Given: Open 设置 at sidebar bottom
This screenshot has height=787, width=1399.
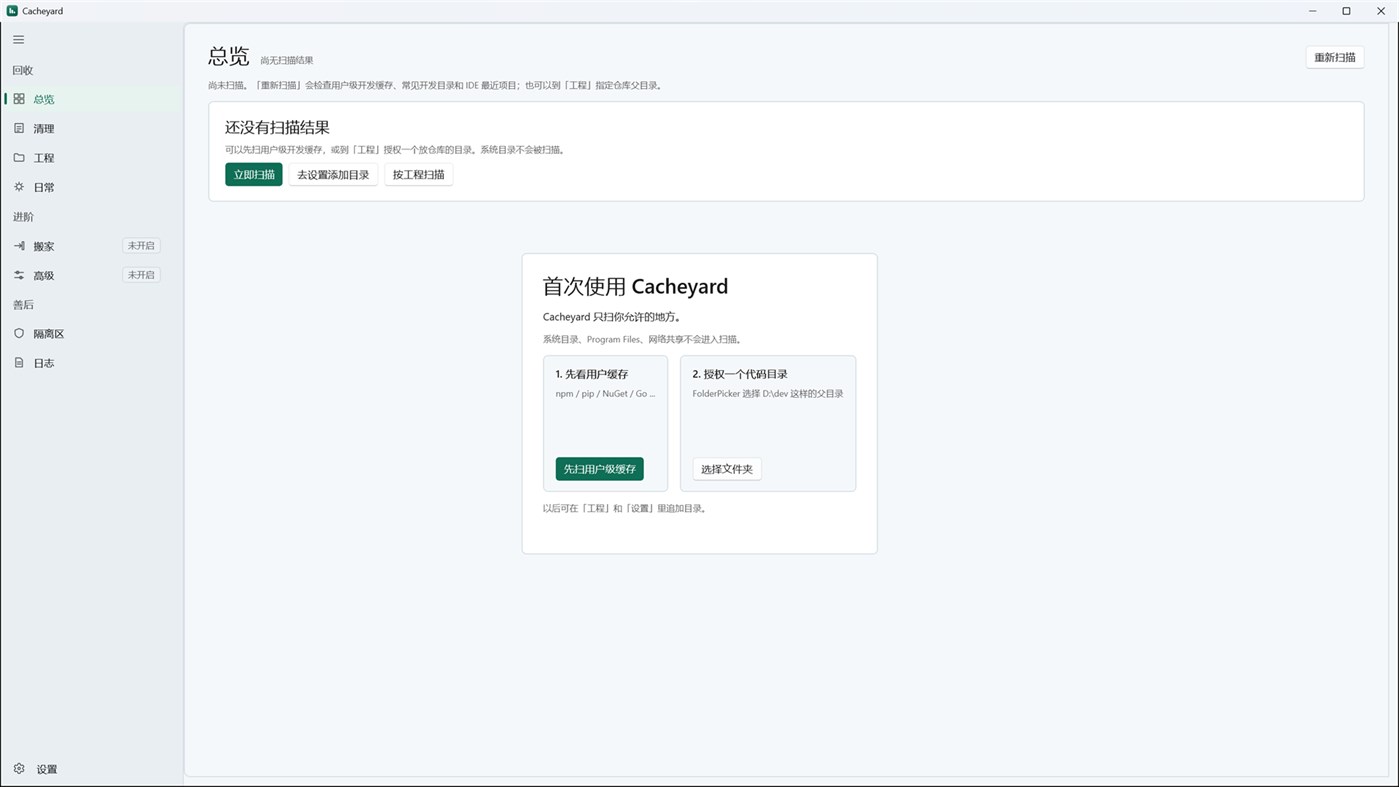Looking at the screenshot, I should point(92,769).
